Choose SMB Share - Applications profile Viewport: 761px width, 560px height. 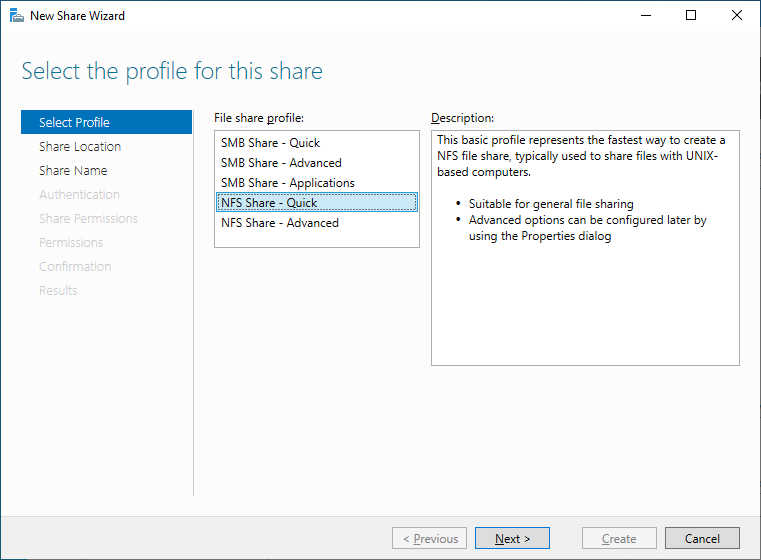click(x=316, y=182)
